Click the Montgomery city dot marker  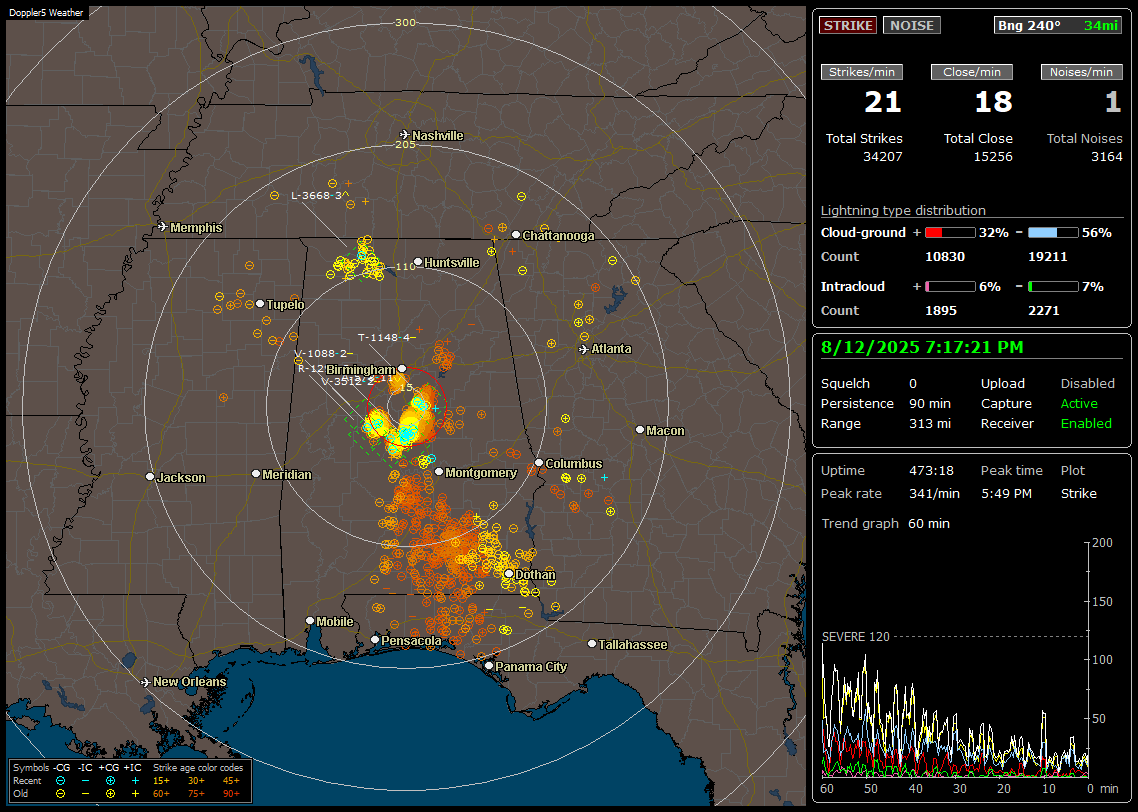pos(439,472)
